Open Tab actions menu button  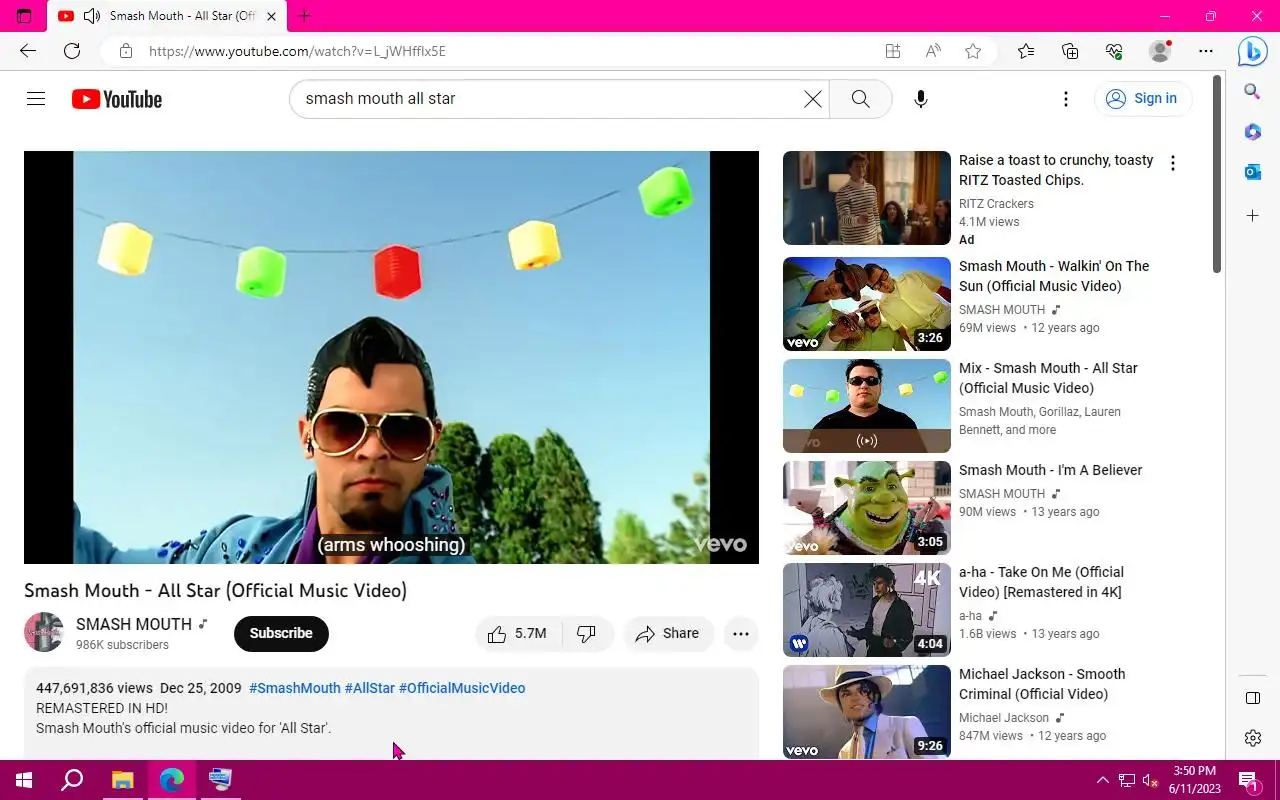[24, 16]
